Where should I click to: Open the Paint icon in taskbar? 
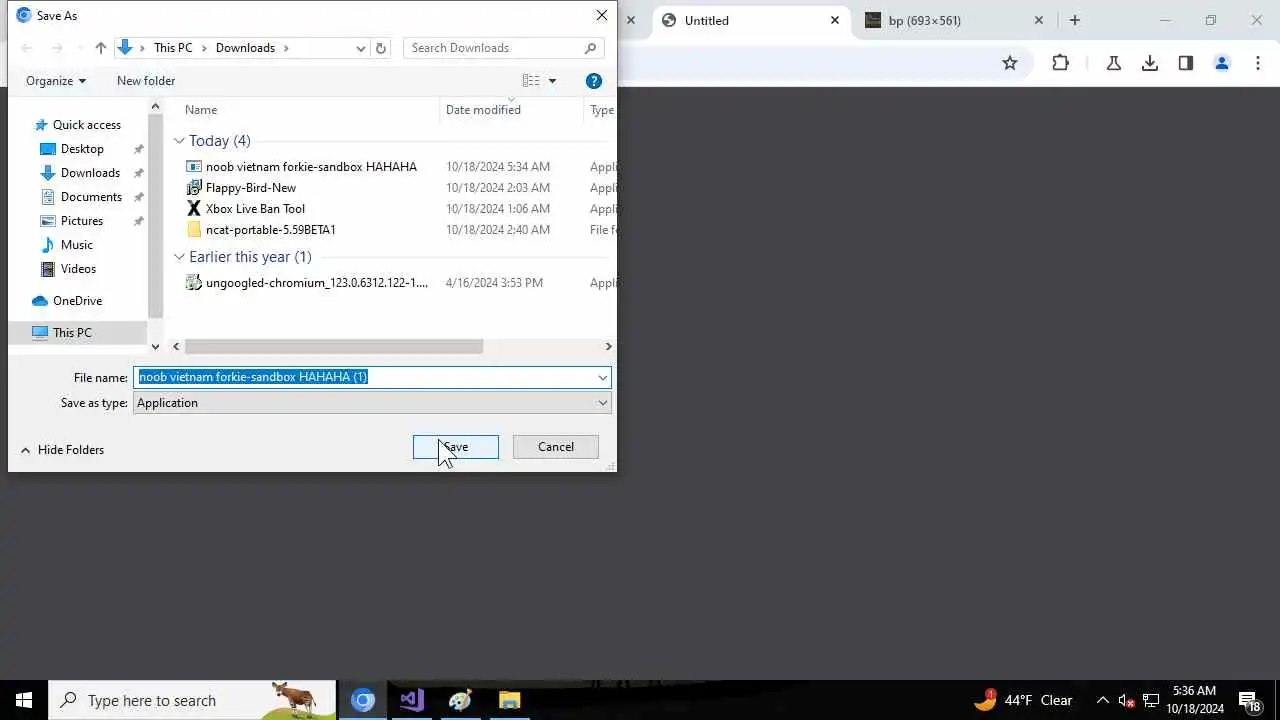[460, 700]
